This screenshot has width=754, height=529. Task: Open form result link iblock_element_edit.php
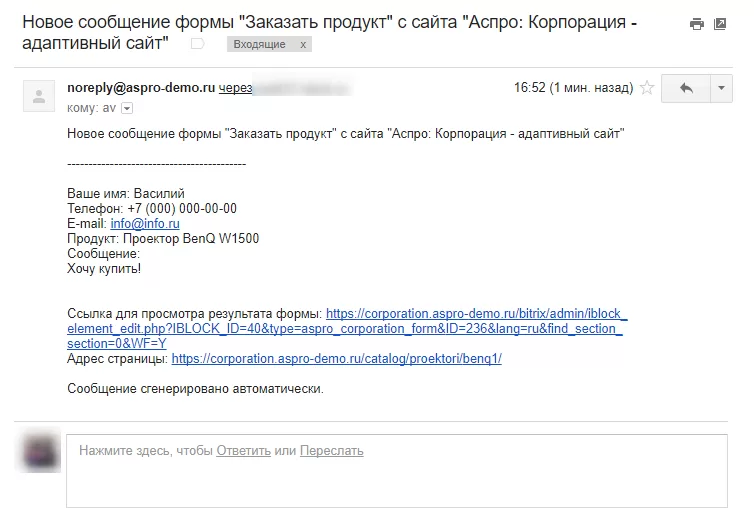[347, 328]
